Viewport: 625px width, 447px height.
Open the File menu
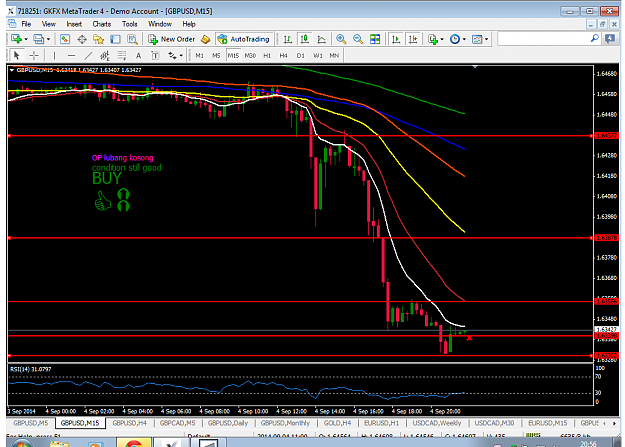point(26,24)
